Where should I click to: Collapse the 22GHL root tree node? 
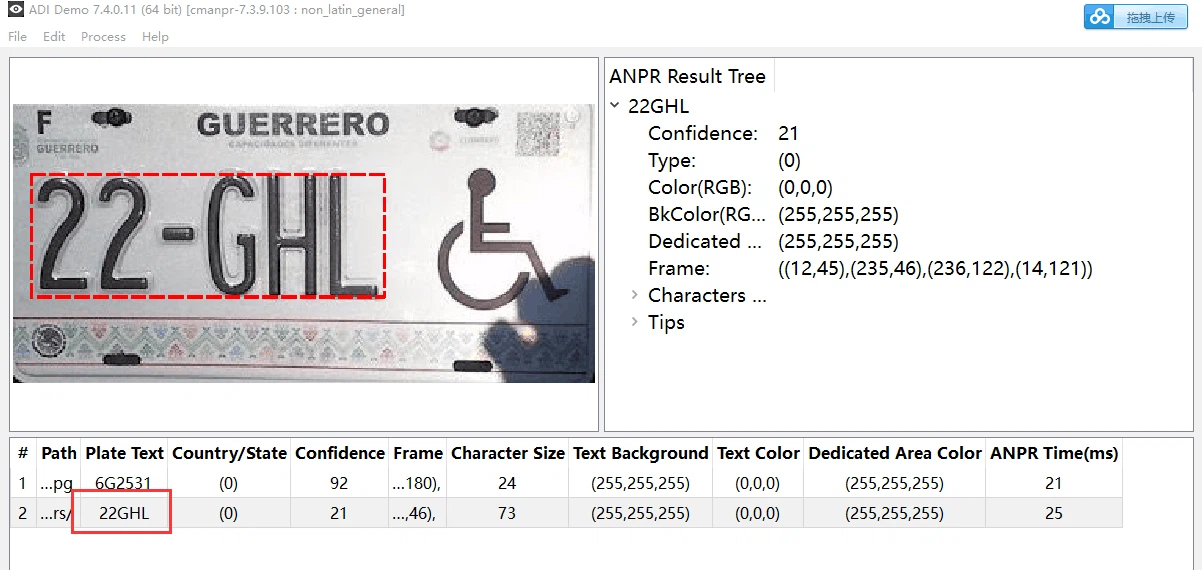pyautogui.click(x=615, y=106)
